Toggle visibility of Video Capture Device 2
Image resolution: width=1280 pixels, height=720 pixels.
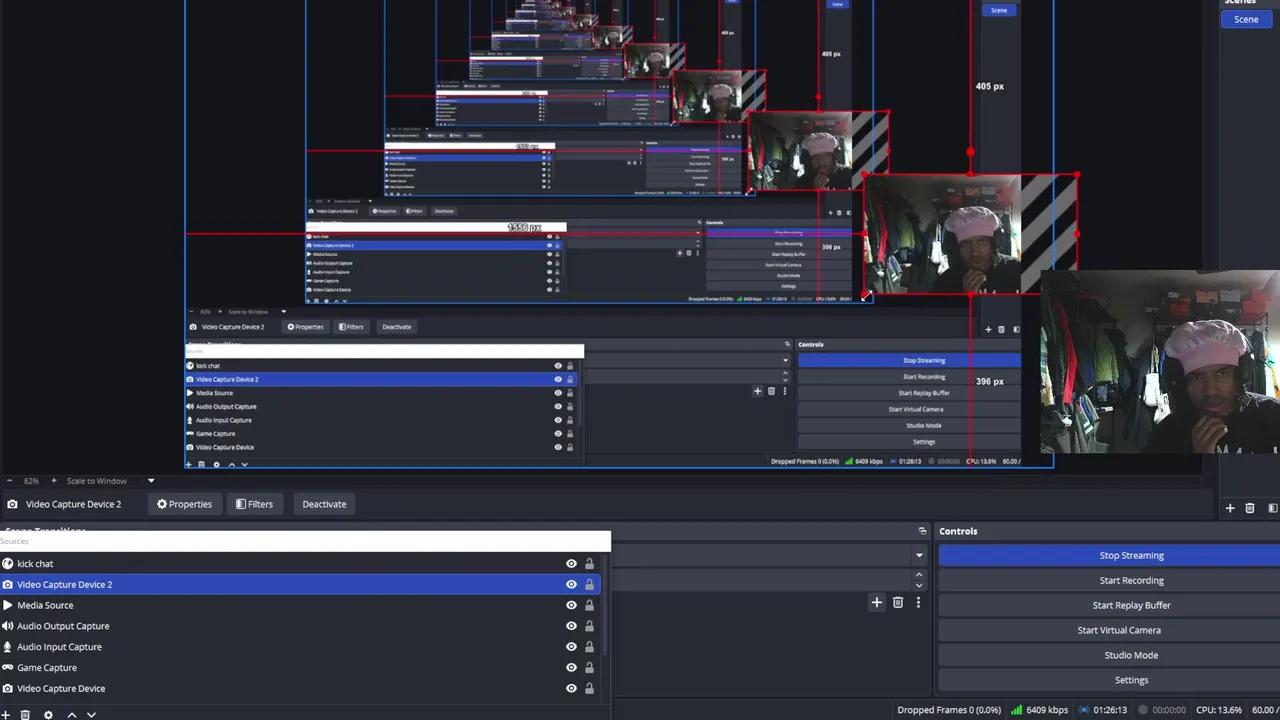(x=571, y=585)
